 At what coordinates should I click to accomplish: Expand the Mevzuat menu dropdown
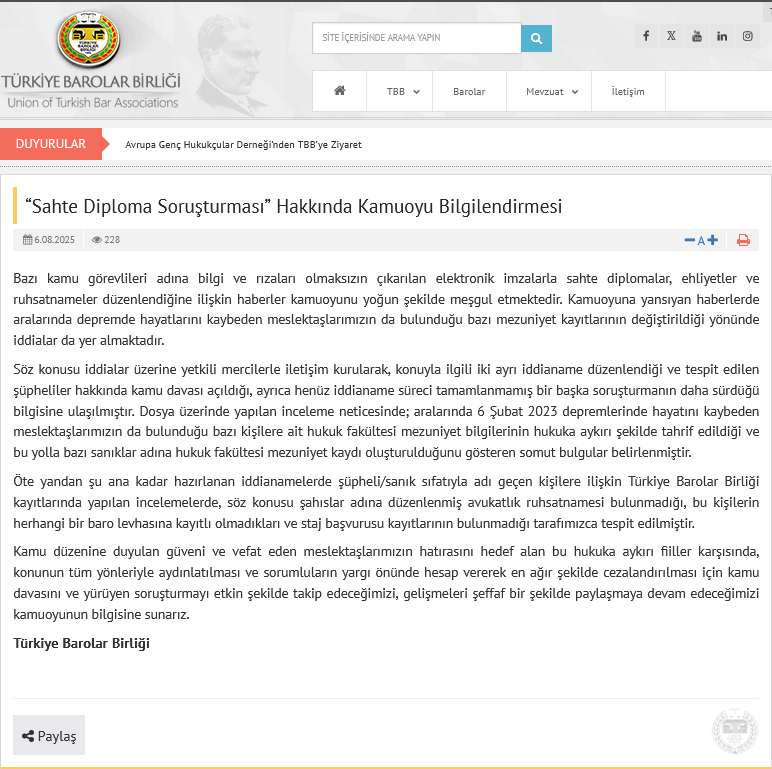tap(551, 92)
